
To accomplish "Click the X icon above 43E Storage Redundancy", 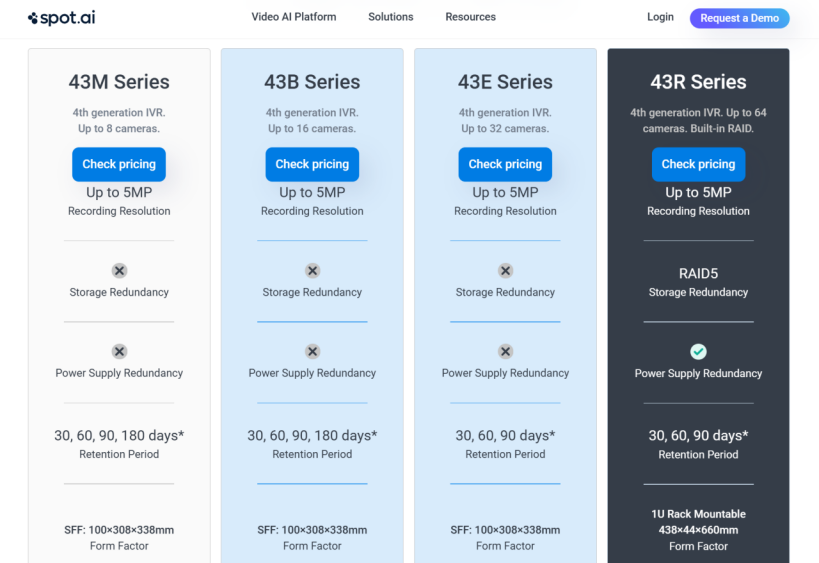I will pyautogui.click(x=505, y=271).
